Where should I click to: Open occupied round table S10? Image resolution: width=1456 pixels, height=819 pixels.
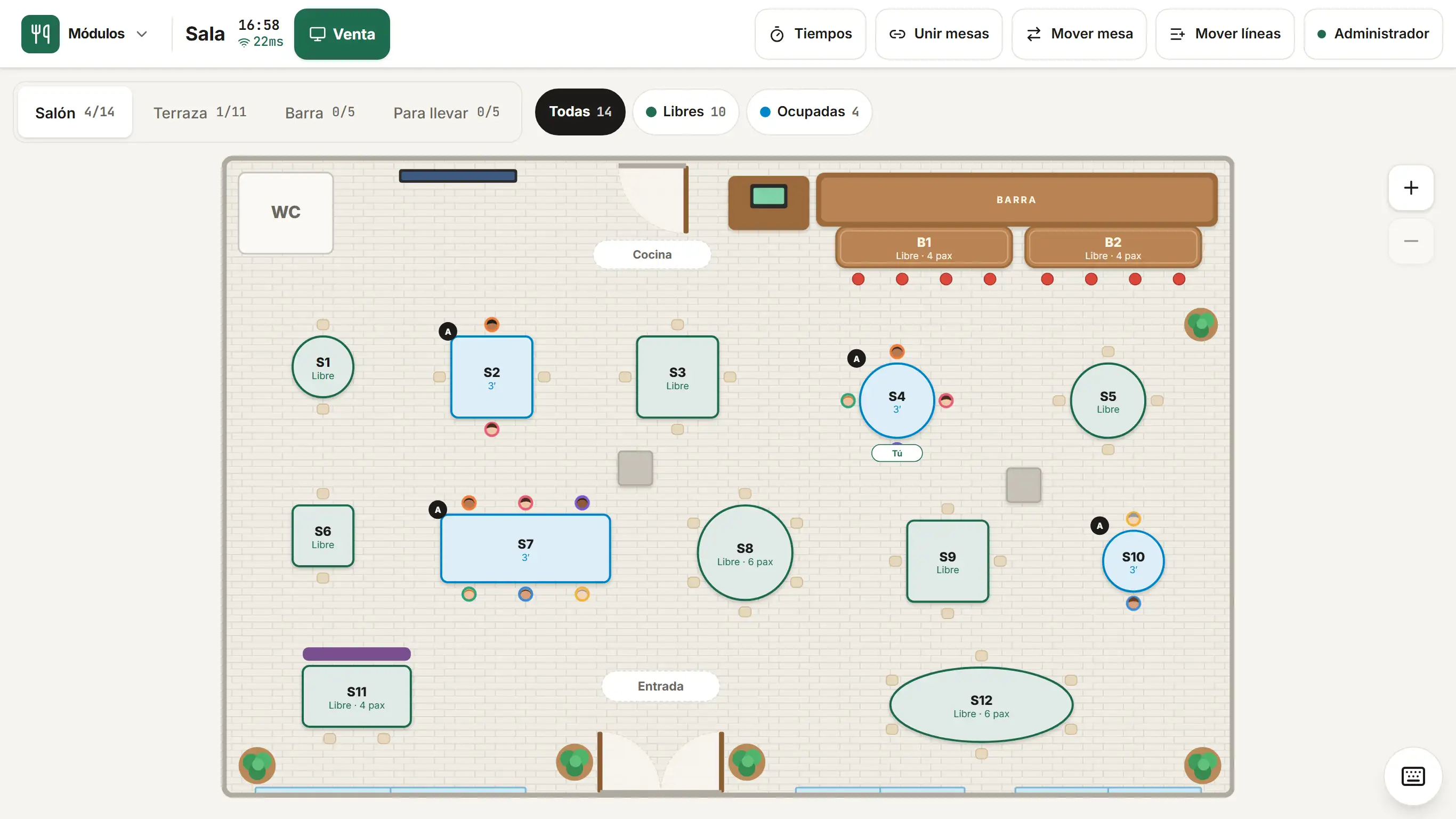pos(1133,561)
